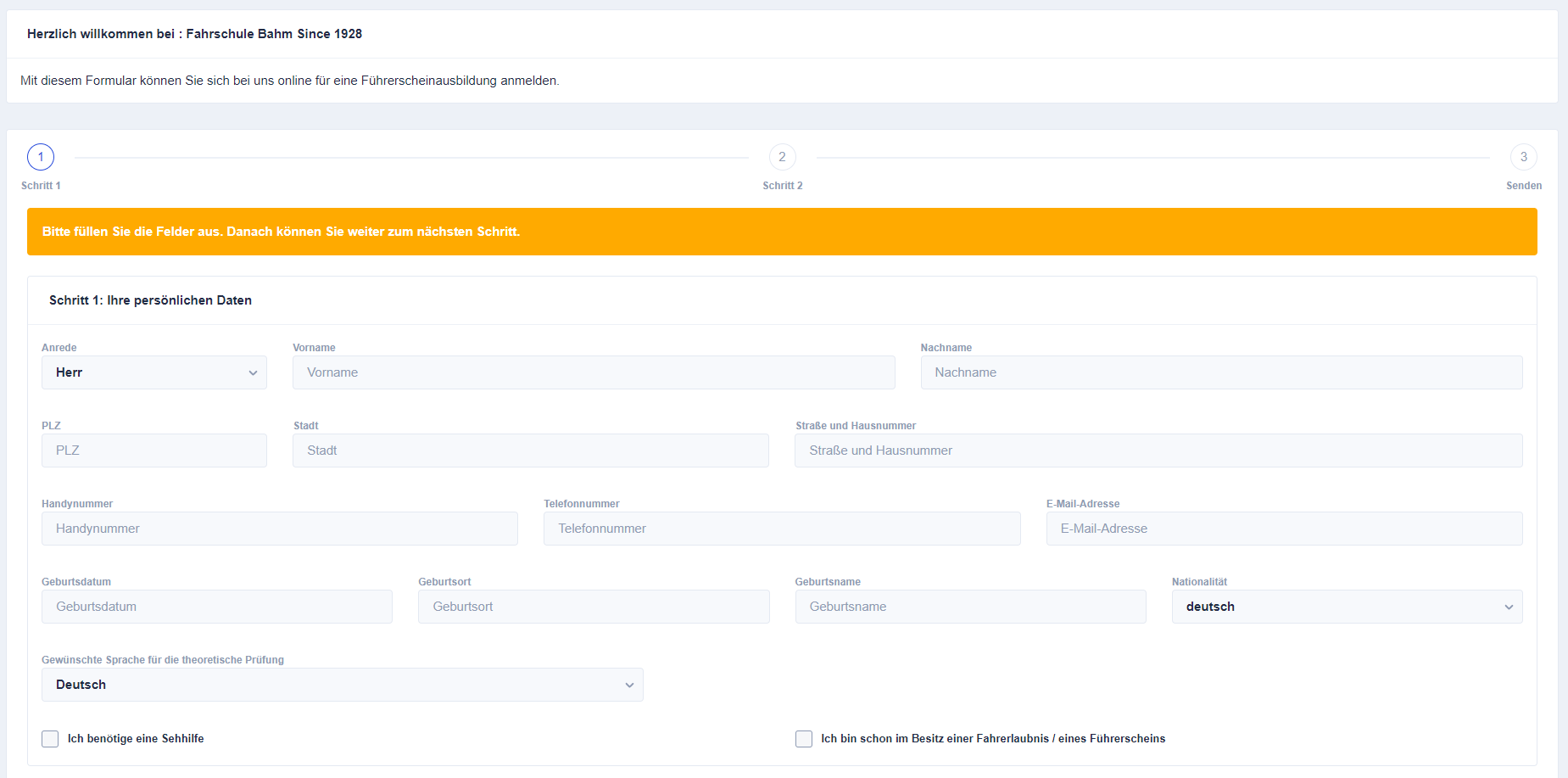Focus the Stadt text field
This screenshot has height=778, width=1568.
click(531, 451)
